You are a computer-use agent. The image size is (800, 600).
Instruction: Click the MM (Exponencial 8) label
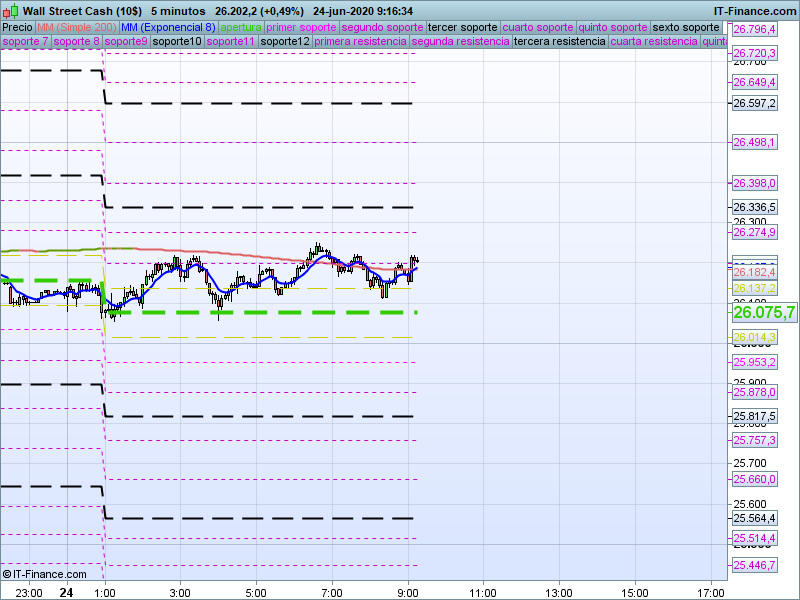click(161, 27)
